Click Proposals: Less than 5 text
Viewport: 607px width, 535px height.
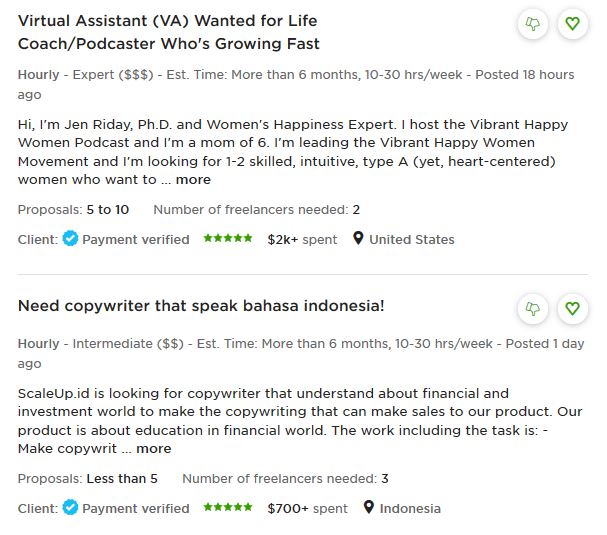(x=87, y=479)
